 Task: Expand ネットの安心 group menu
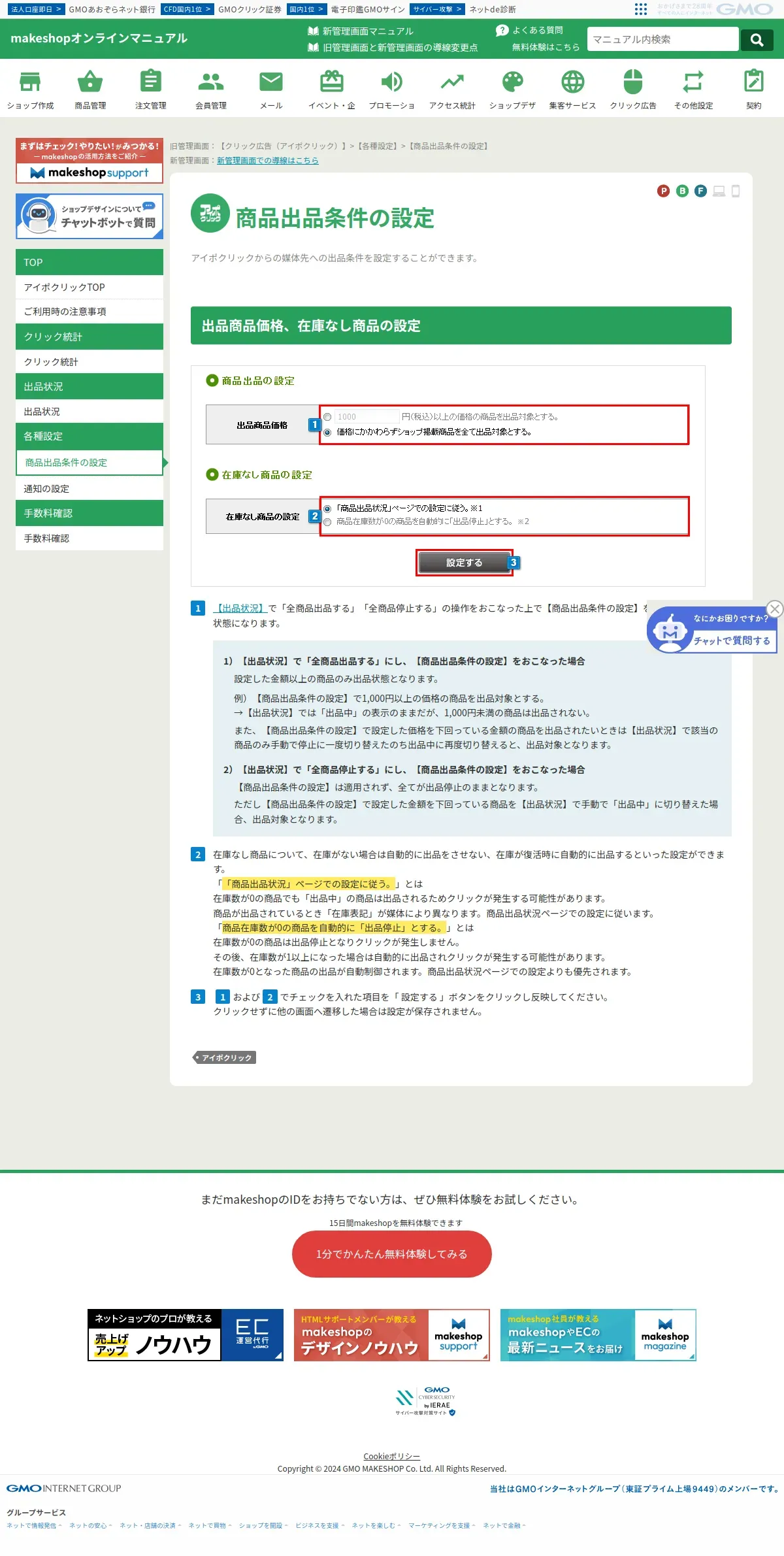pos(91,1525)
